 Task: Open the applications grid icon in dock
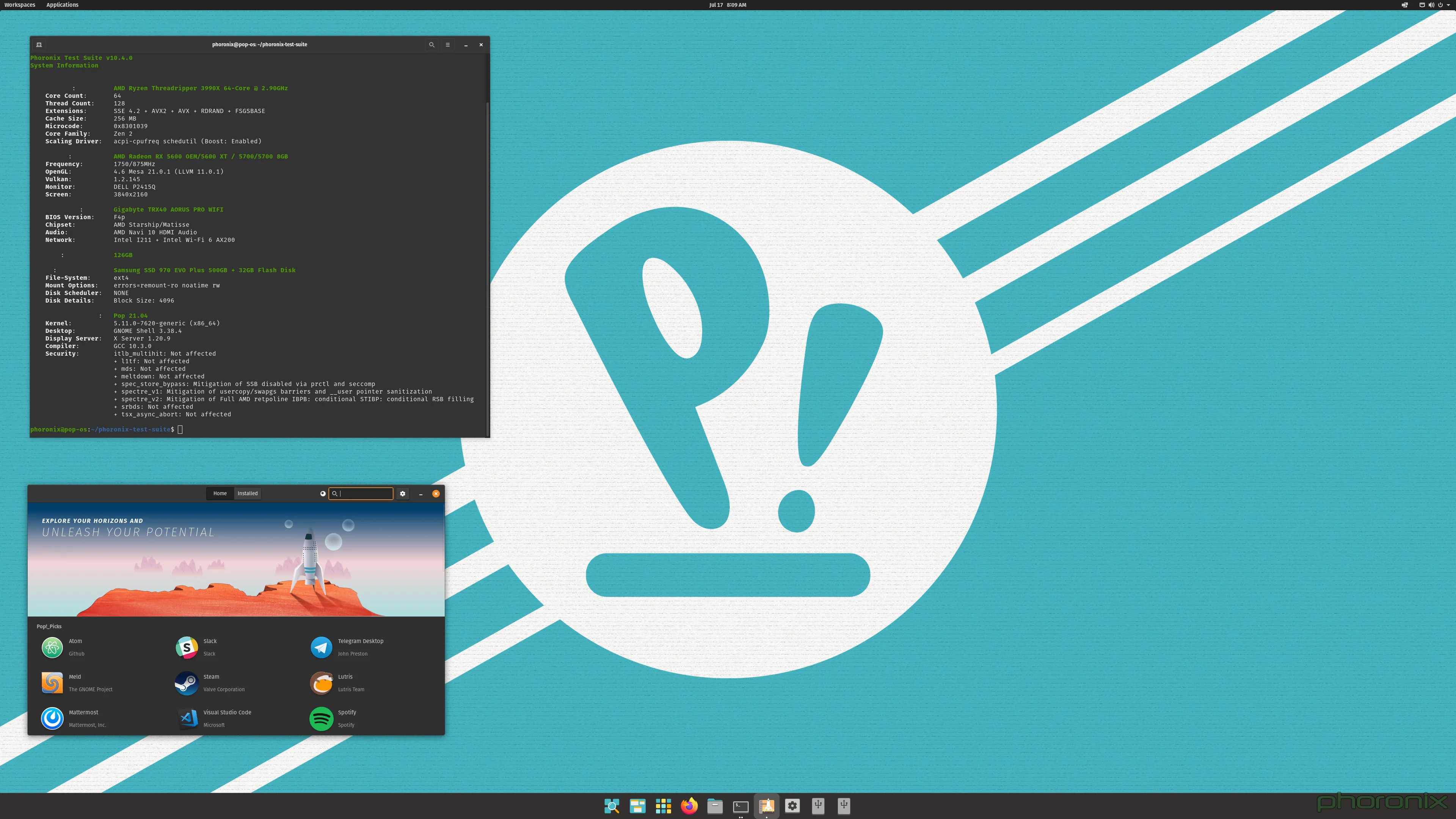tap(663, 806)
